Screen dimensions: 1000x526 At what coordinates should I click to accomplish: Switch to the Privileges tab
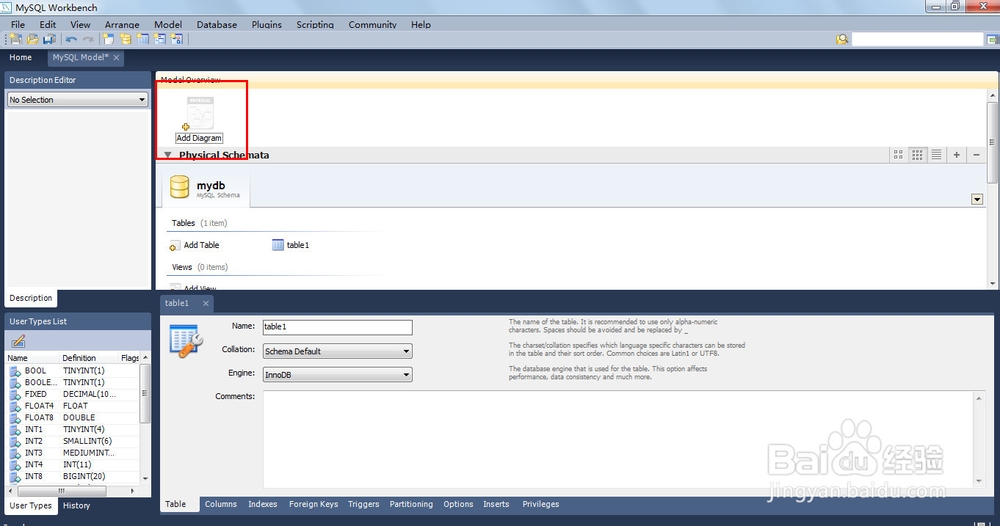coord(541,504)
